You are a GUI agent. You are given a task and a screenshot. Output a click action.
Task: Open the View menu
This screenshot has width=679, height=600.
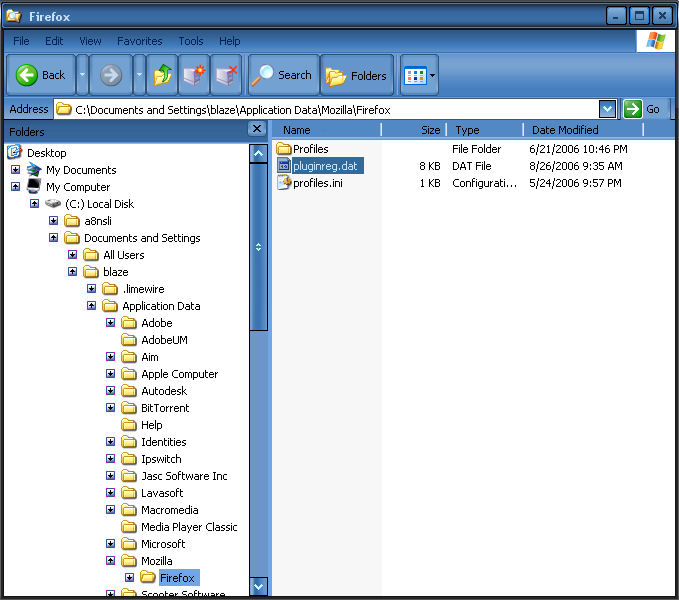point(90,41)
